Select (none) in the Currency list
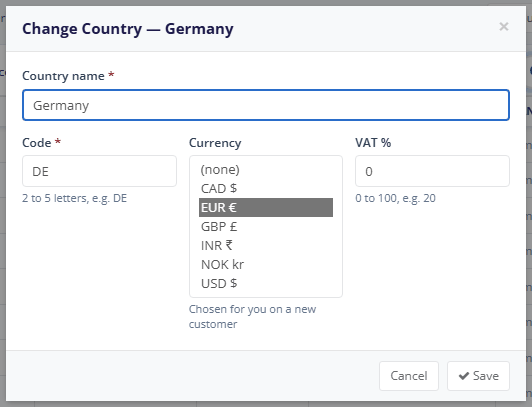532x407 pixels. [266, 170]
